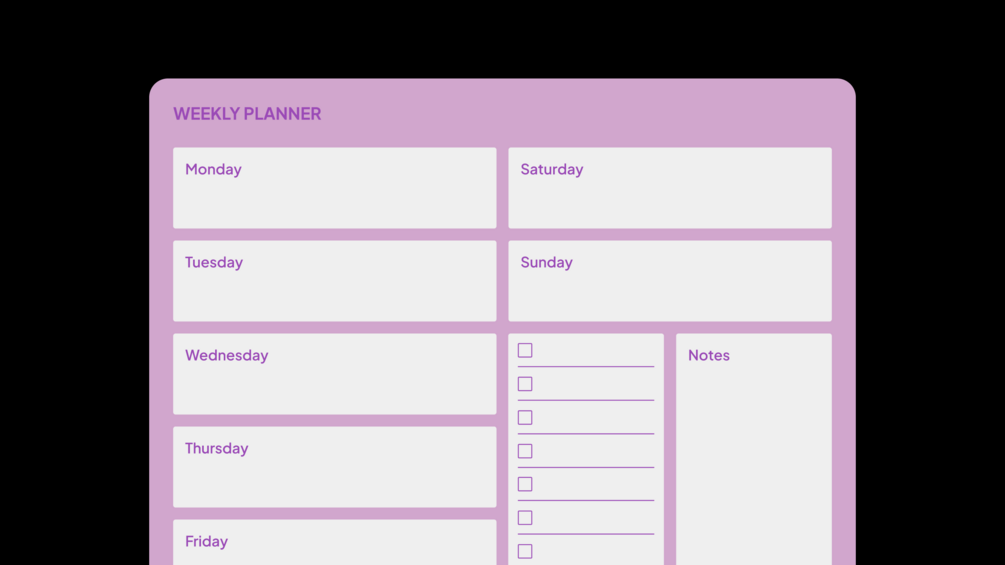Focus the Thursday entry area

click(334, 474)
